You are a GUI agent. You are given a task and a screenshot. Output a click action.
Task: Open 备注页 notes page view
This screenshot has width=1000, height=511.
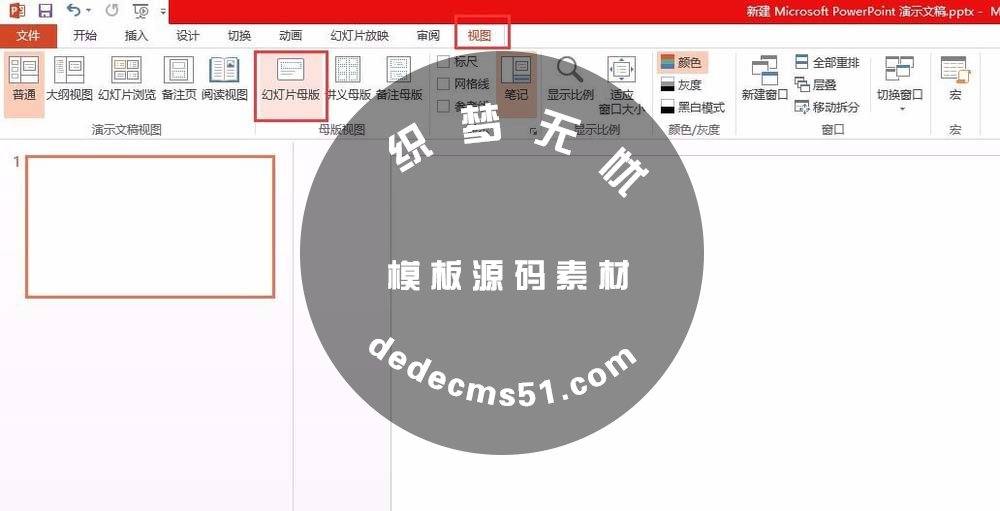pos(179,79)
